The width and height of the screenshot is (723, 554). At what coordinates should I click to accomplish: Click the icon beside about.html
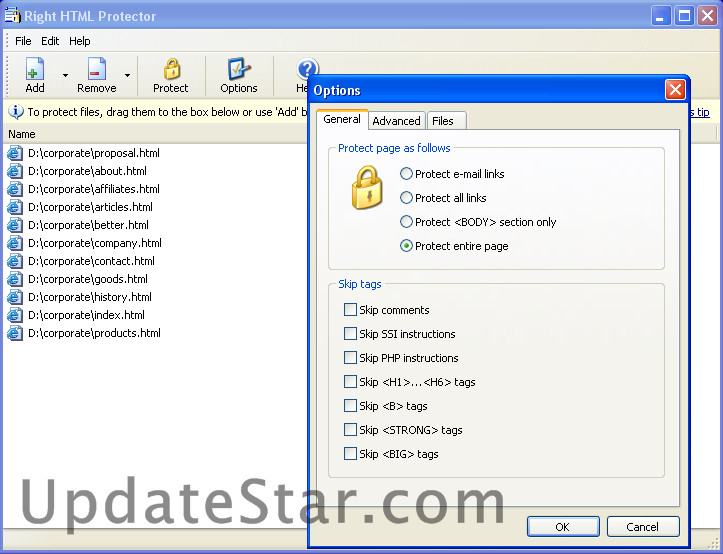[x=15, y=171]
